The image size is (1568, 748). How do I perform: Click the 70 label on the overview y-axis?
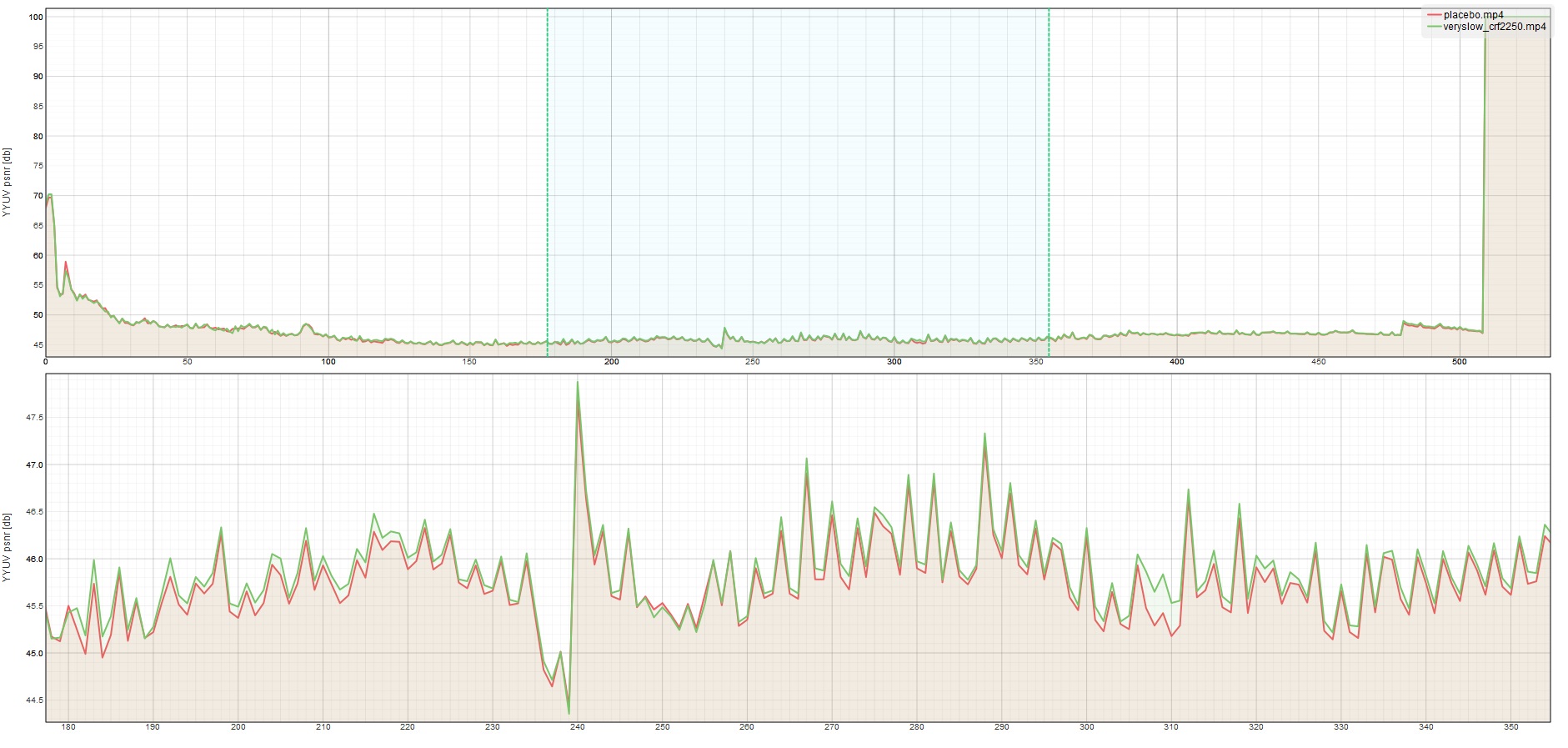pyautogui.click(x=38, y=196)
